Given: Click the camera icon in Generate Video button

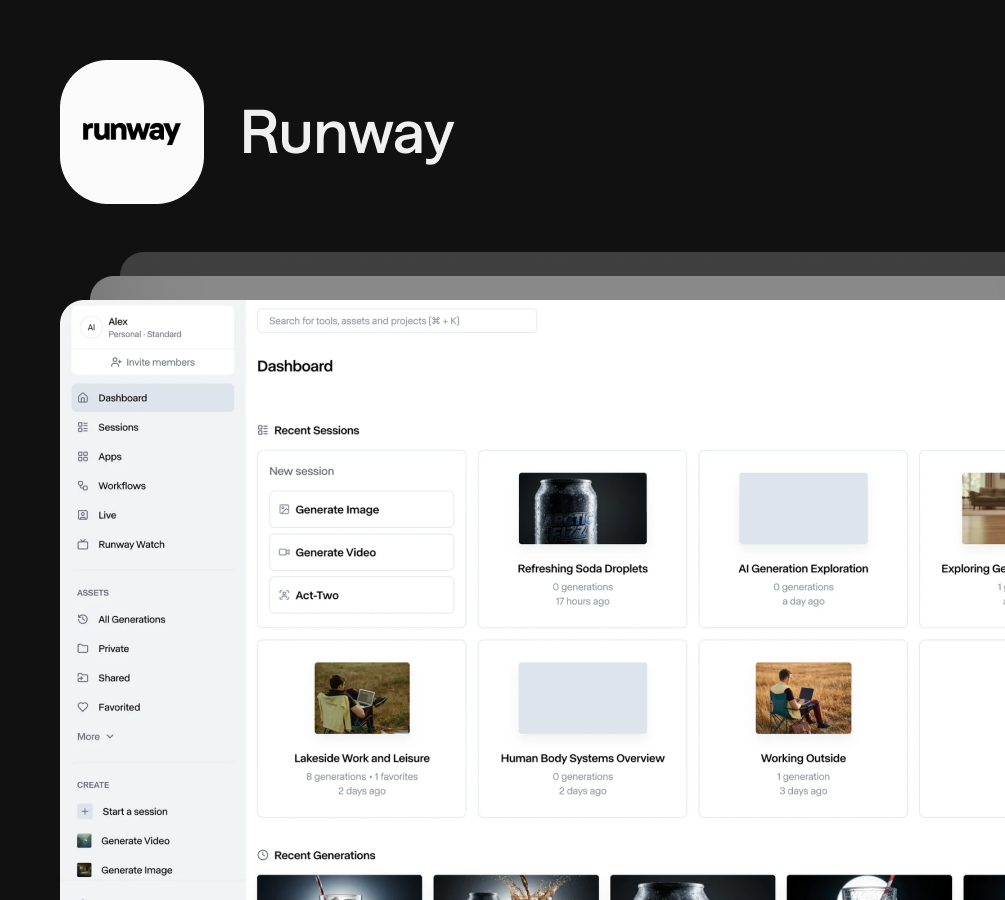Looking at the screenshot, I should [284, 552].
